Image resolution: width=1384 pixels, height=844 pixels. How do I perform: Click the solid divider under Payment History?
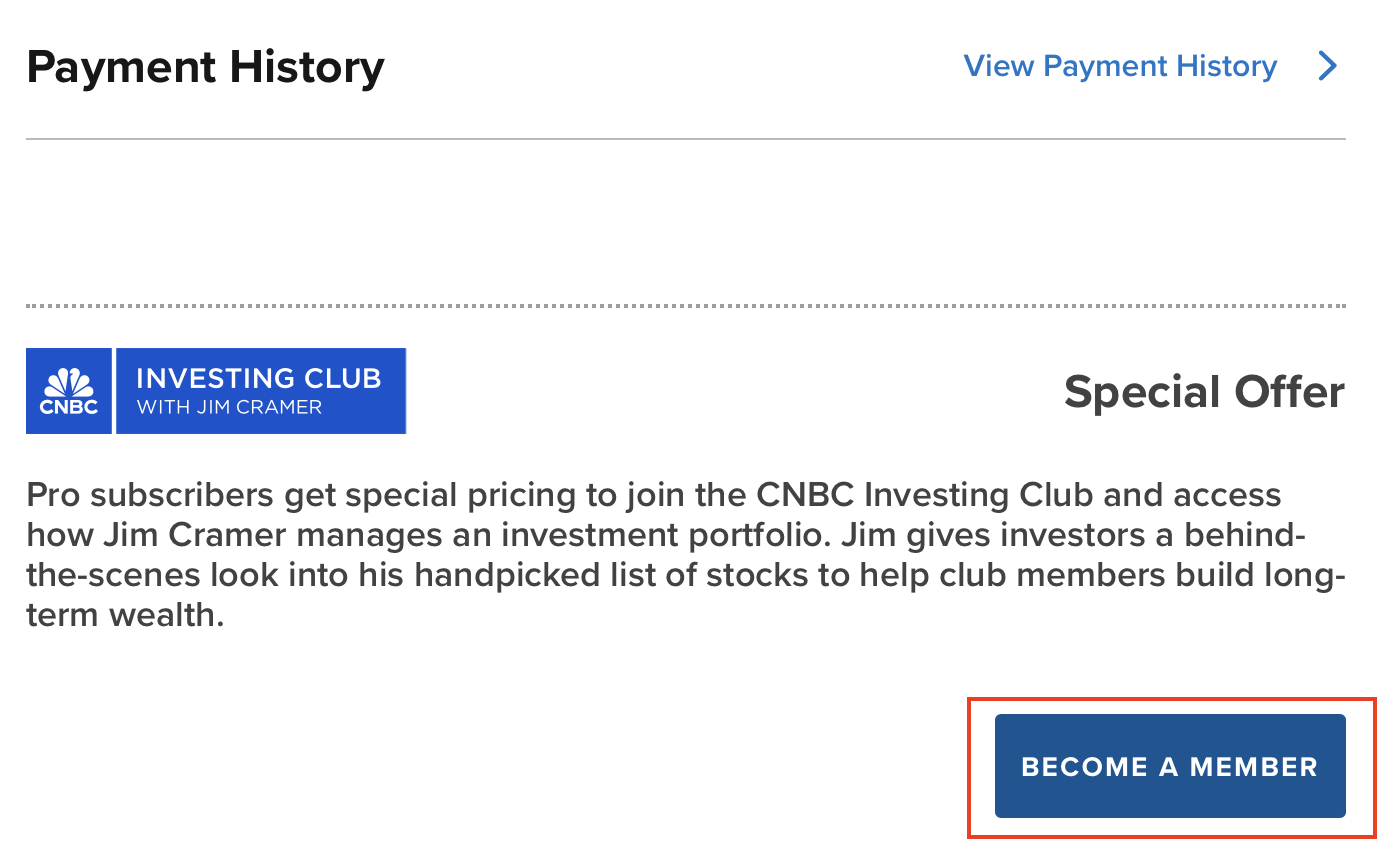[686, 139]
